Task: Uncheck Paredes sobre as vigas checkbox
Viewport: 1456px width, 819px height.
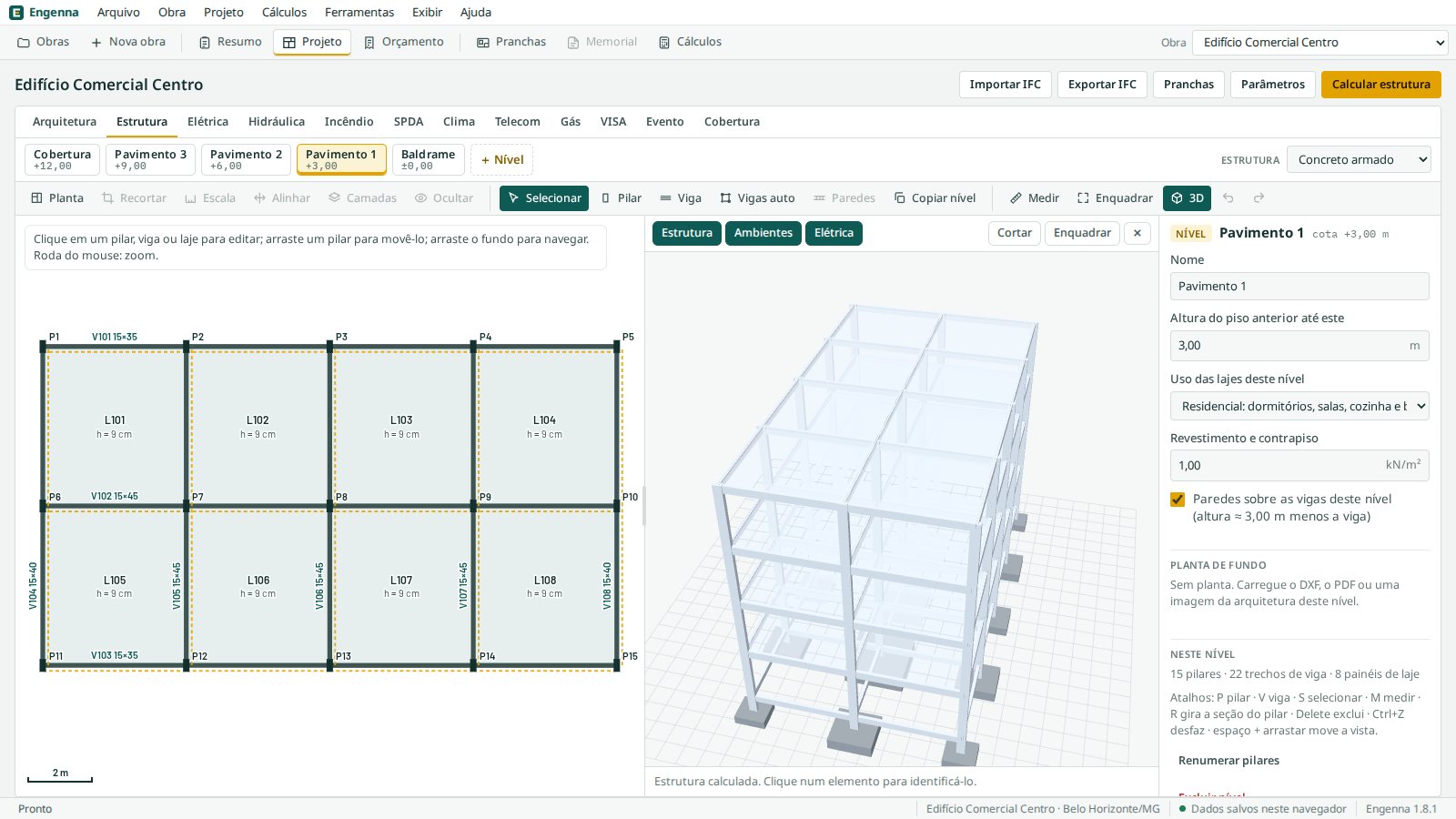Action: click(1178, 500)
